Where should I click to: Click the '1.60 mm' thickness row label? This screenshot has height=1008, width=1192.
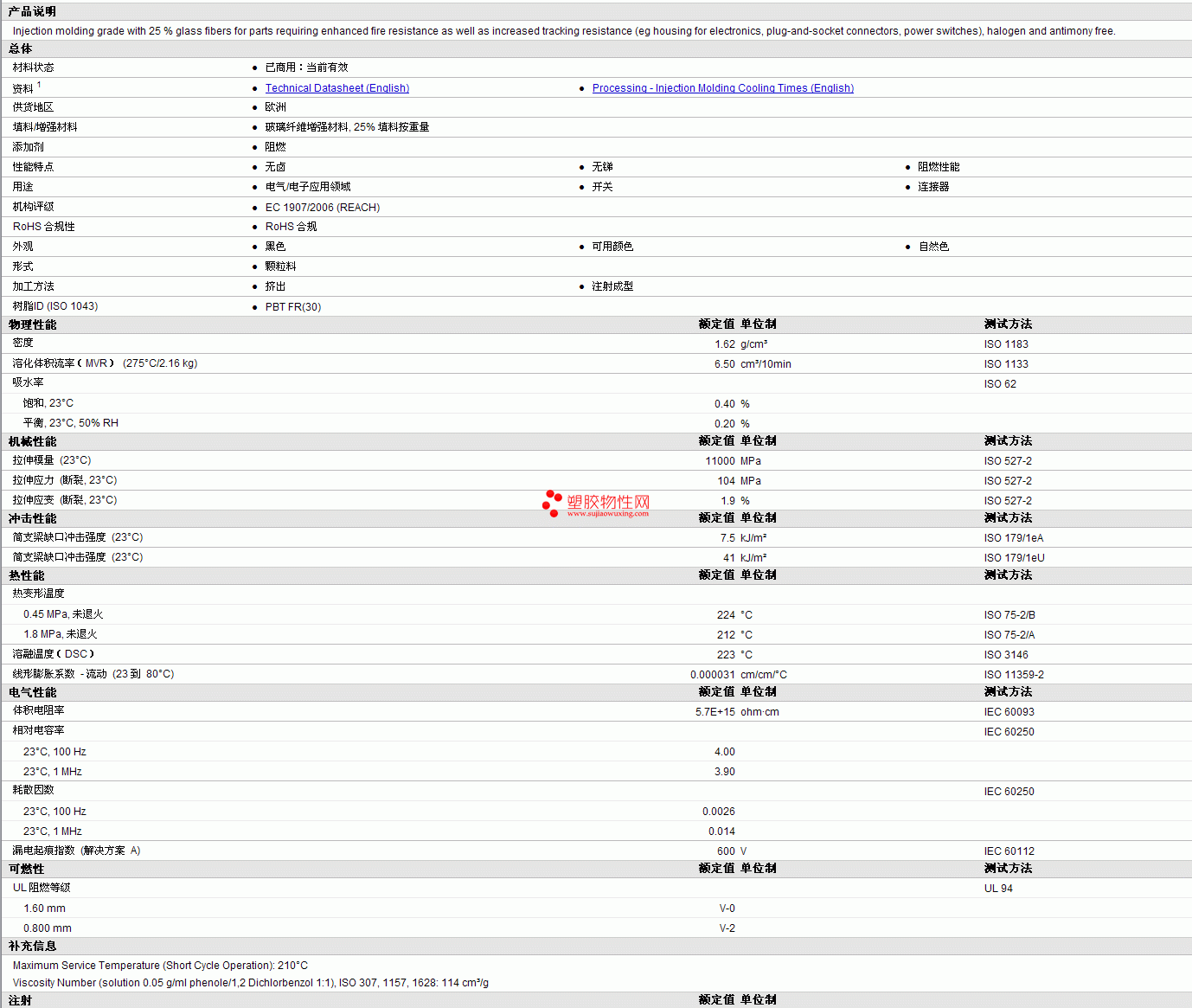point(45,908)
